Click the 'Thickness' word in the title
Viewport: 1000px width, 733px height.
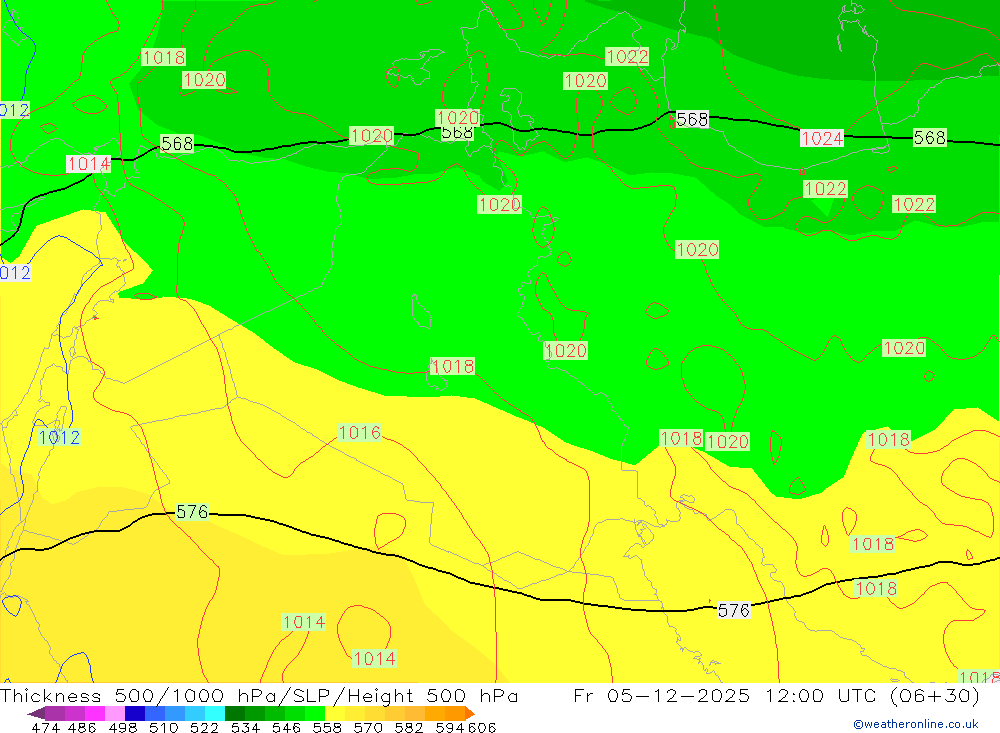[x=50, y=695]
